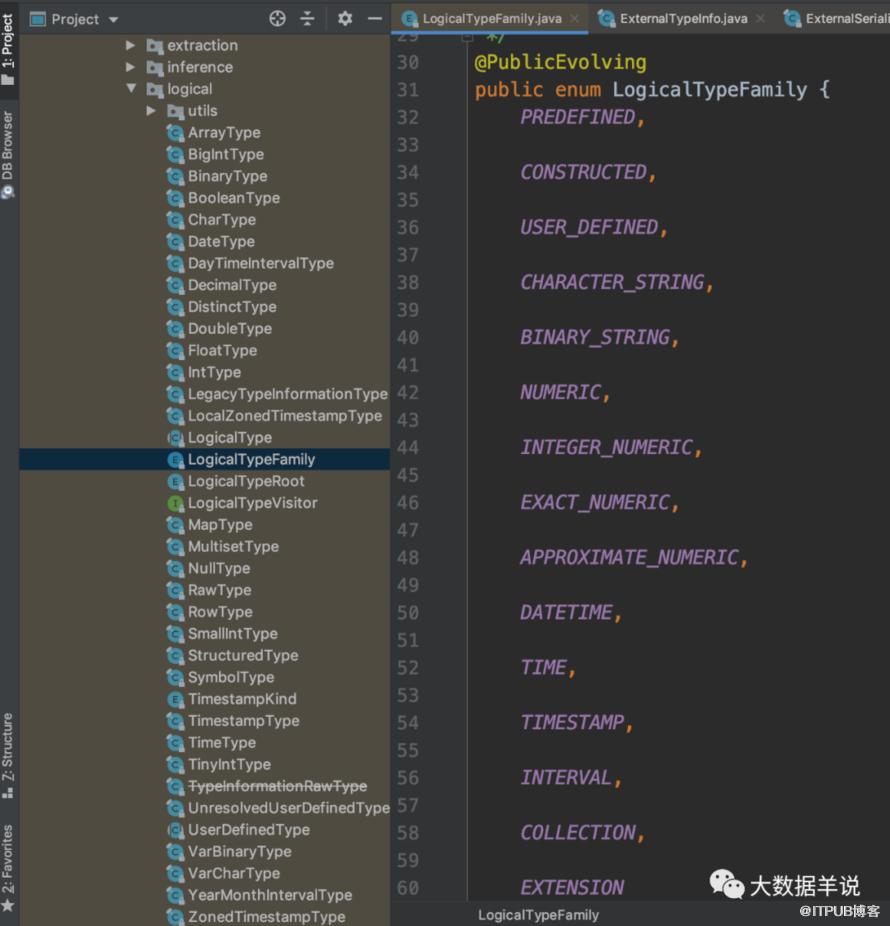890x926 pixels.
Task: Close the LogicalTypeFamily.java tab
Action: [574, 19]
